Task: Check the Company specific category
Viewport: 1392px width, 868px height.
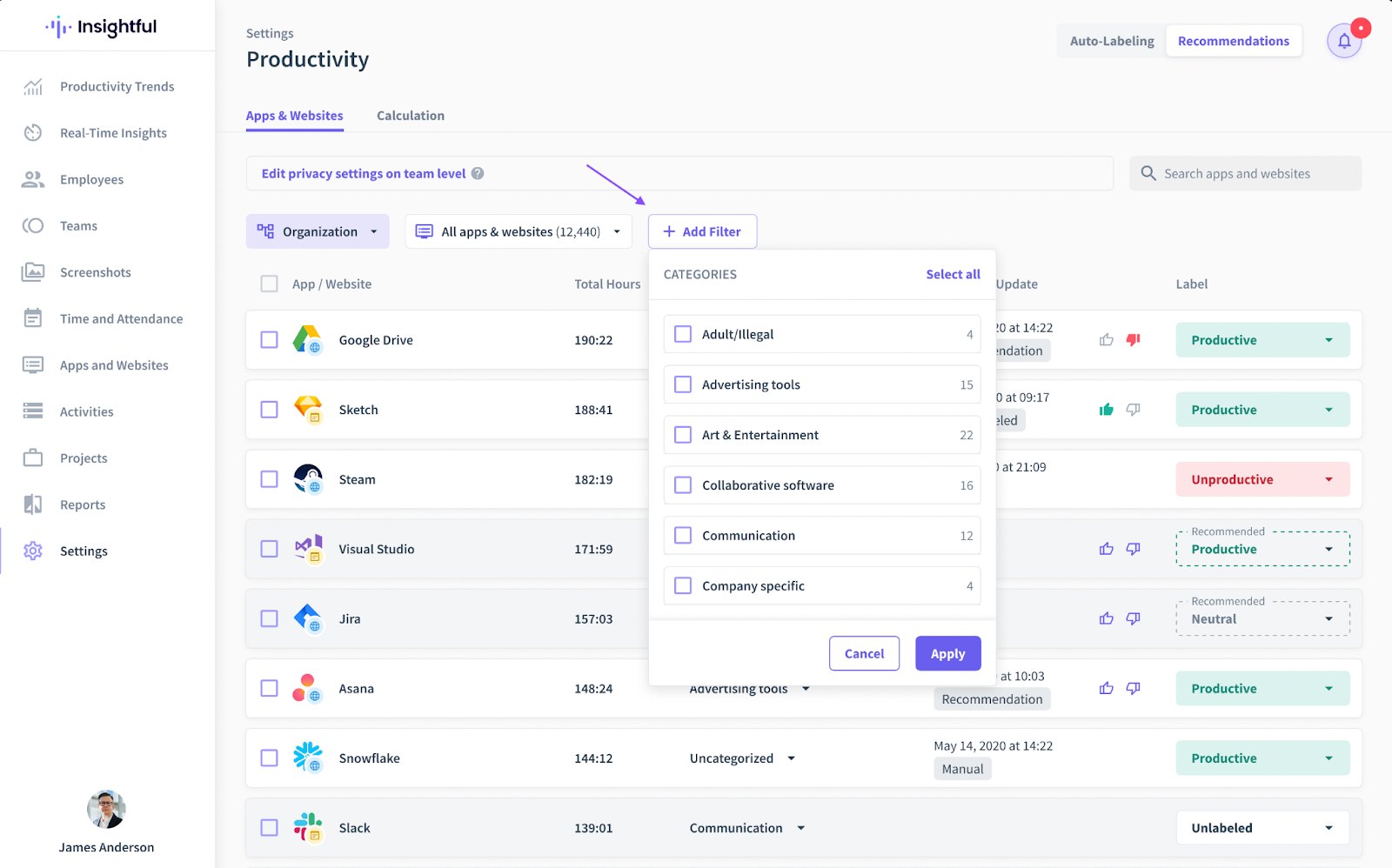Action: coord(683,586)
